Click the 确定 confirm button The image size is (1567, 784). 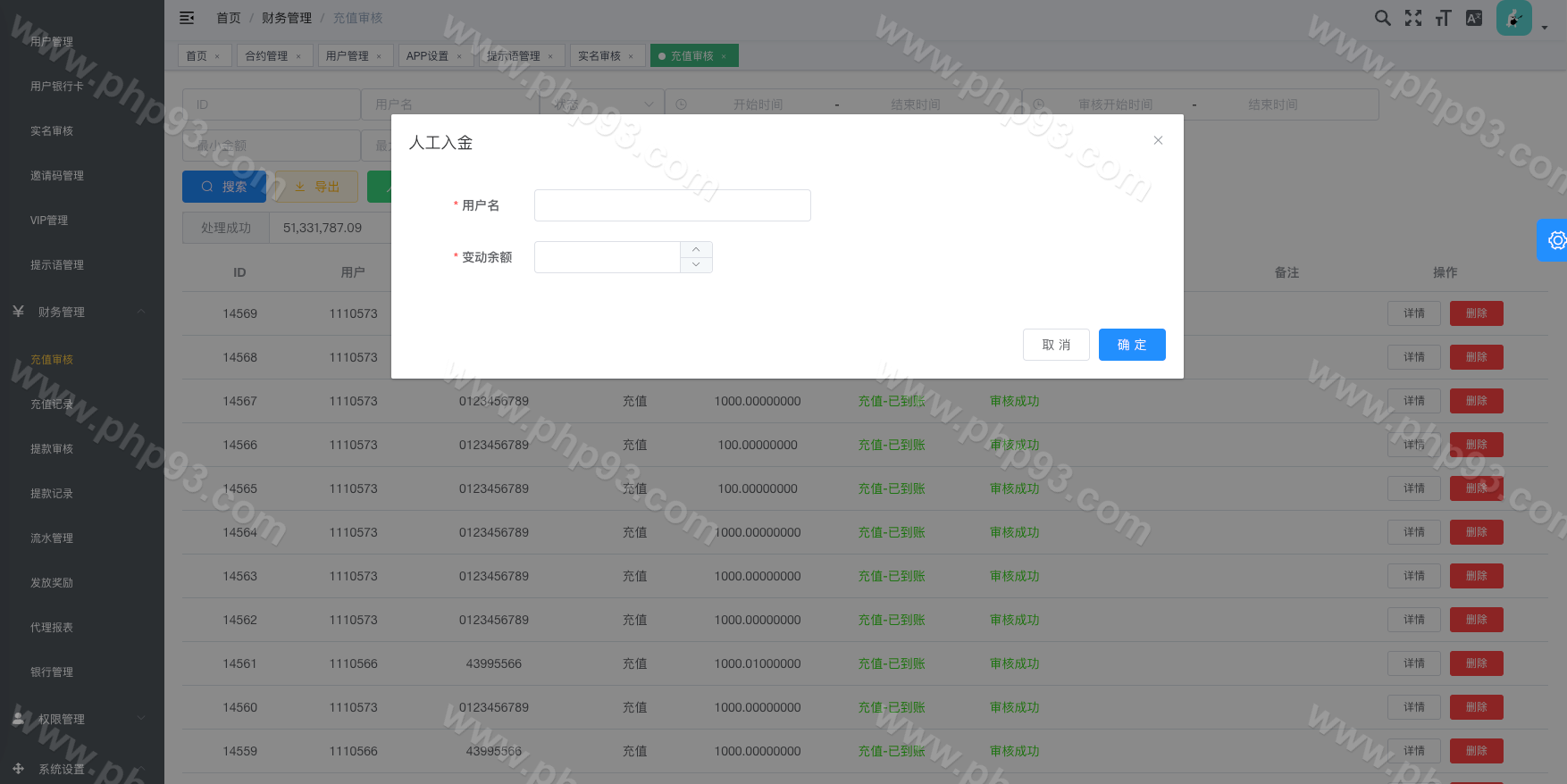tap(1131, 345)
